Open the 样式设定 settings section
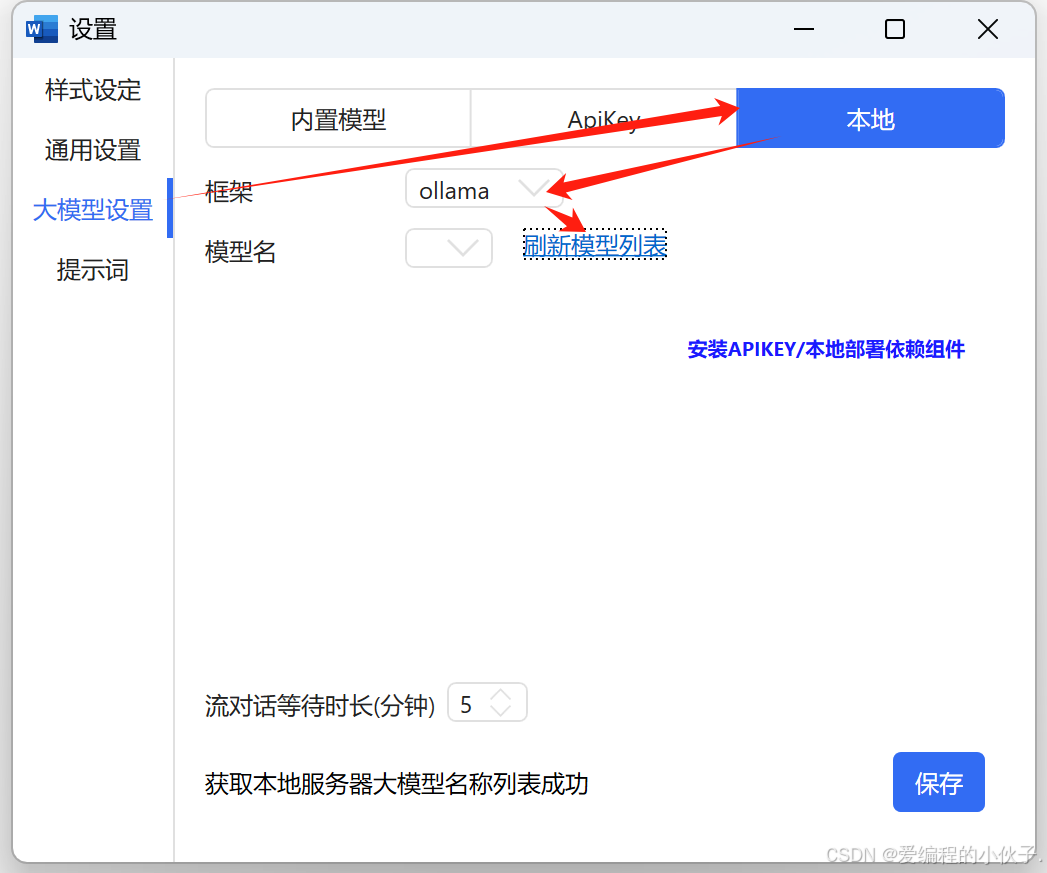Screen dimensions: 1047x873 pos(90,90)
